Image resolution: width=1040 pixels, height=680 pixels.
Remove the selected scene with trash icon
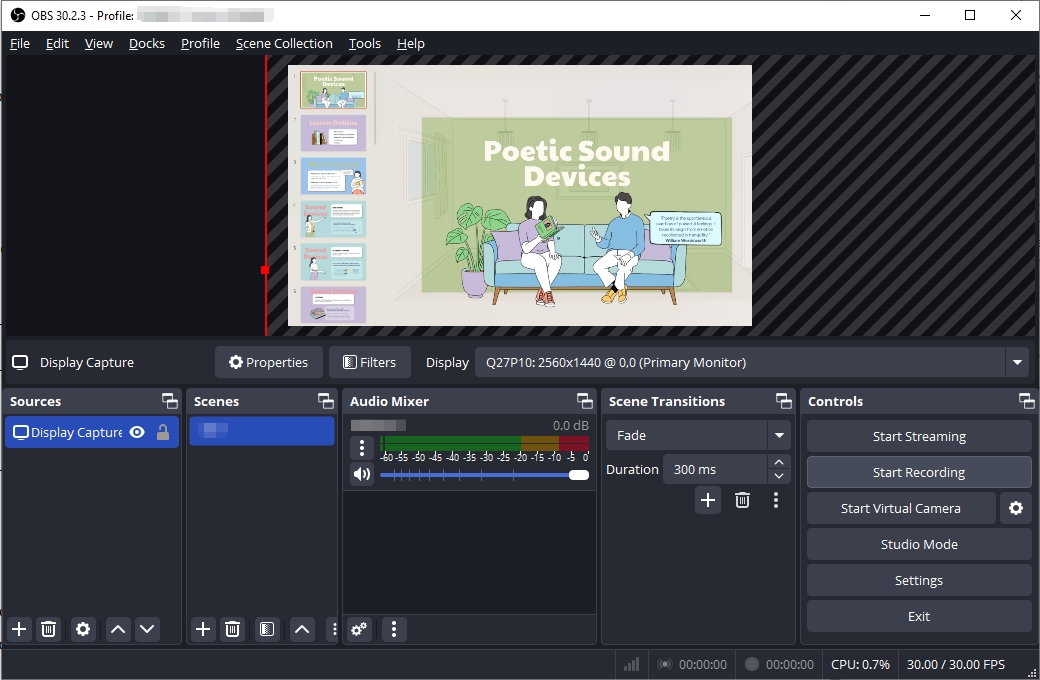(x=232, y=629)
